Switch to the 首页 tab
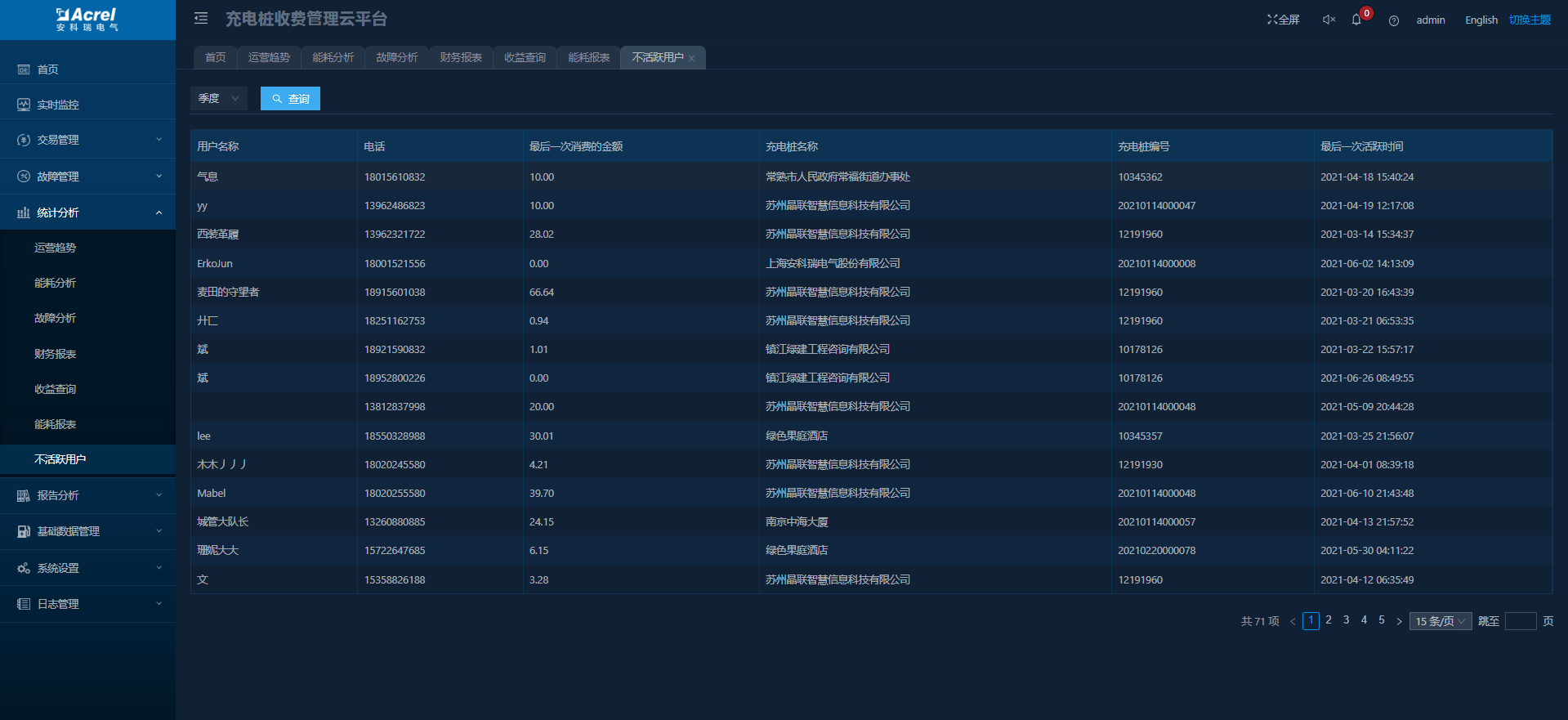1568x720 pixels. (216, 57)
